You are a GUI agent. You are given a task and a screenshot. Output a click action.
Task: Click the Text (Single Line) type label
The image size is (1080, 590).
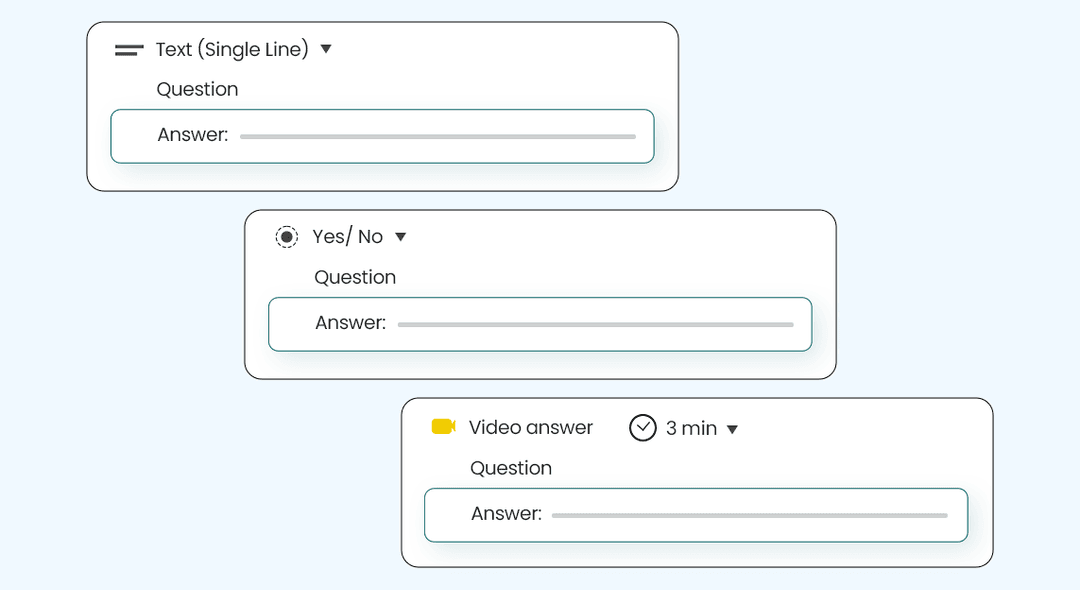pyautogui.click(x=232, y=50)
